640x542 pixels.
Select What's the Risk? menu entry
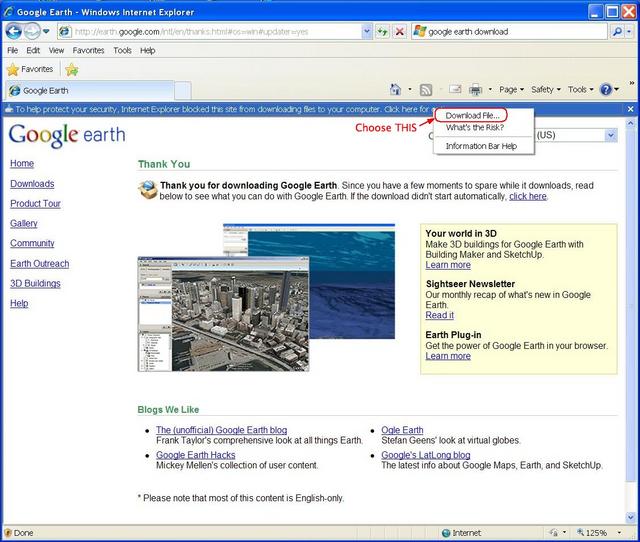(475, 127)
